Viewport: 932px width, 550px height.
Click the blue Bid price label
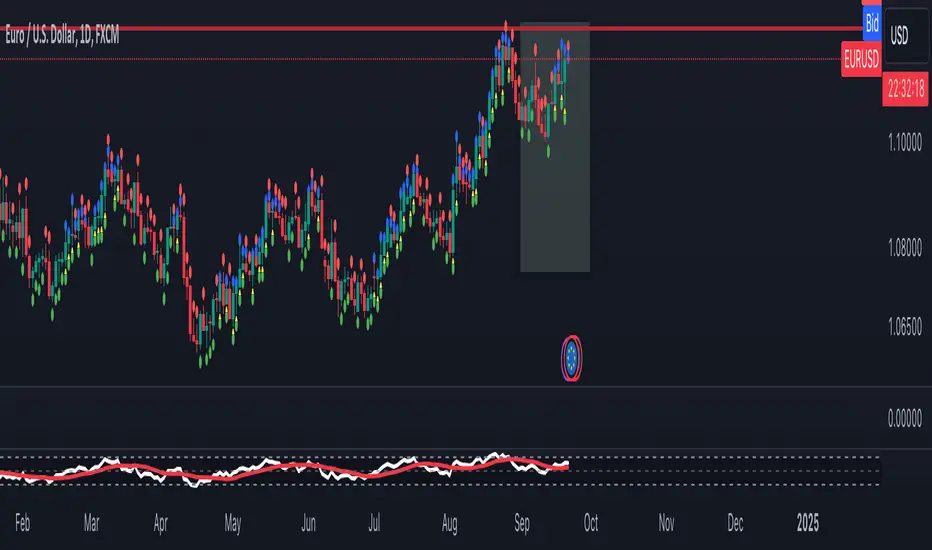(872, 23)
